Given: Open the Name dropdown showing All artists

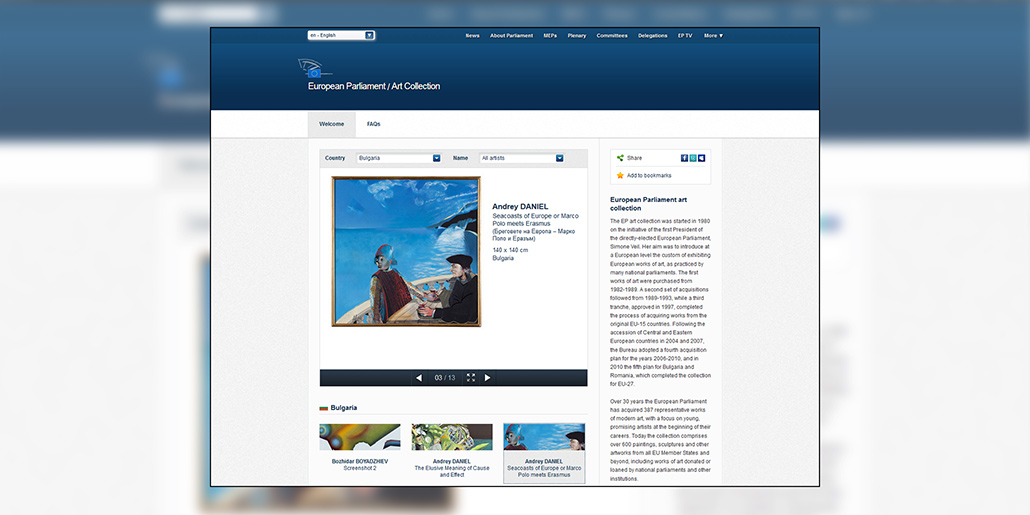Looking at the screenshot, I should [x=522, y=158].
